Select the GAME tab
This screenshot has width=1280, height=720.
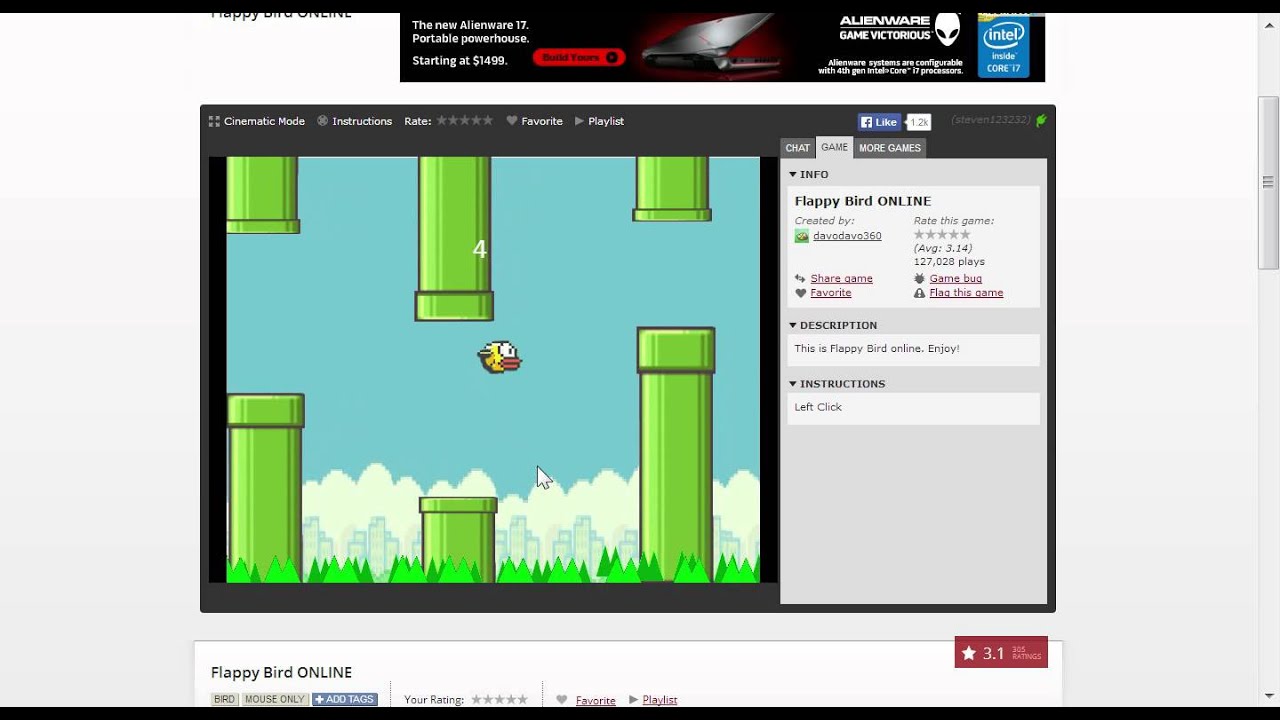(x=834, y=148)
